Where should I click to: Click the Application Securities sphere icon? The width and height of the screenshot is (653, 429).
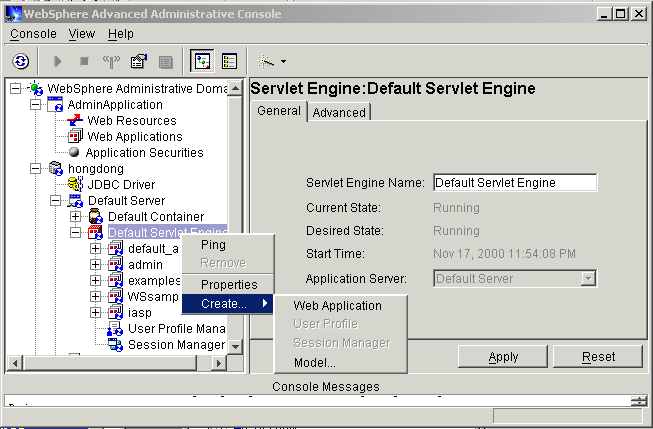pyautogui.click(x=74, y=152)
